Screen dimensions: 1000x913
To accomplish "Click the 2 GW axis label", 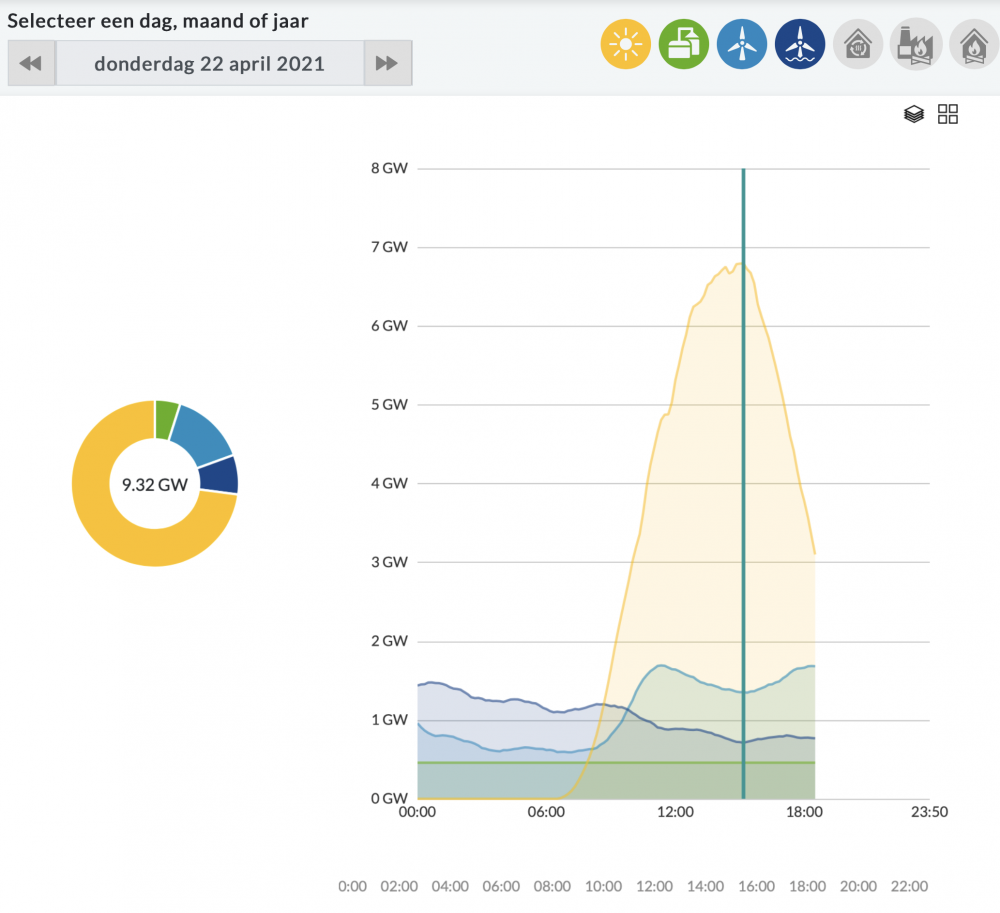I will tap(389, 641).
